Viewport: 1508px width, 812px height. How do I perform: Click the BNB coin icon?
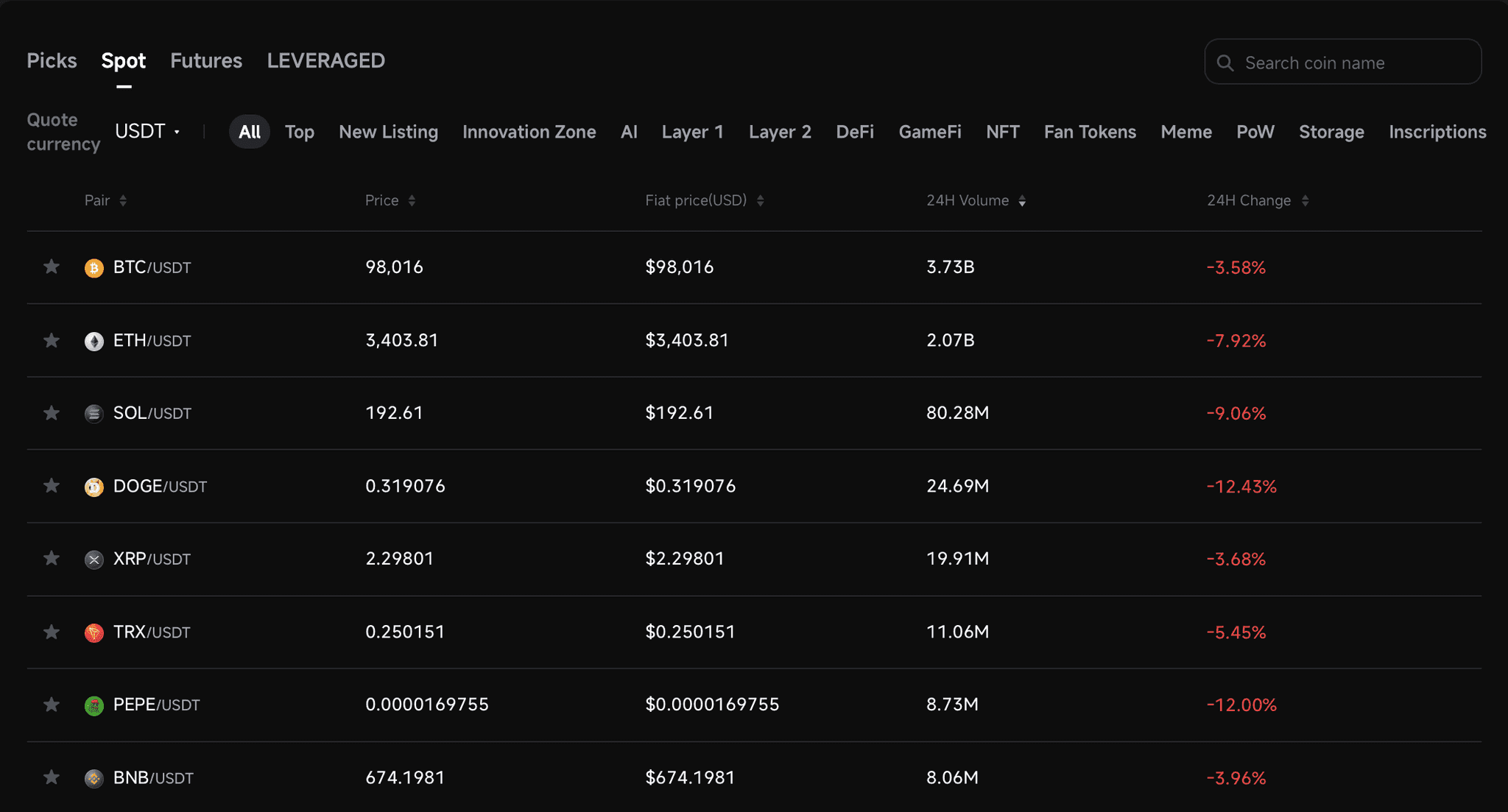click(94, 778)
